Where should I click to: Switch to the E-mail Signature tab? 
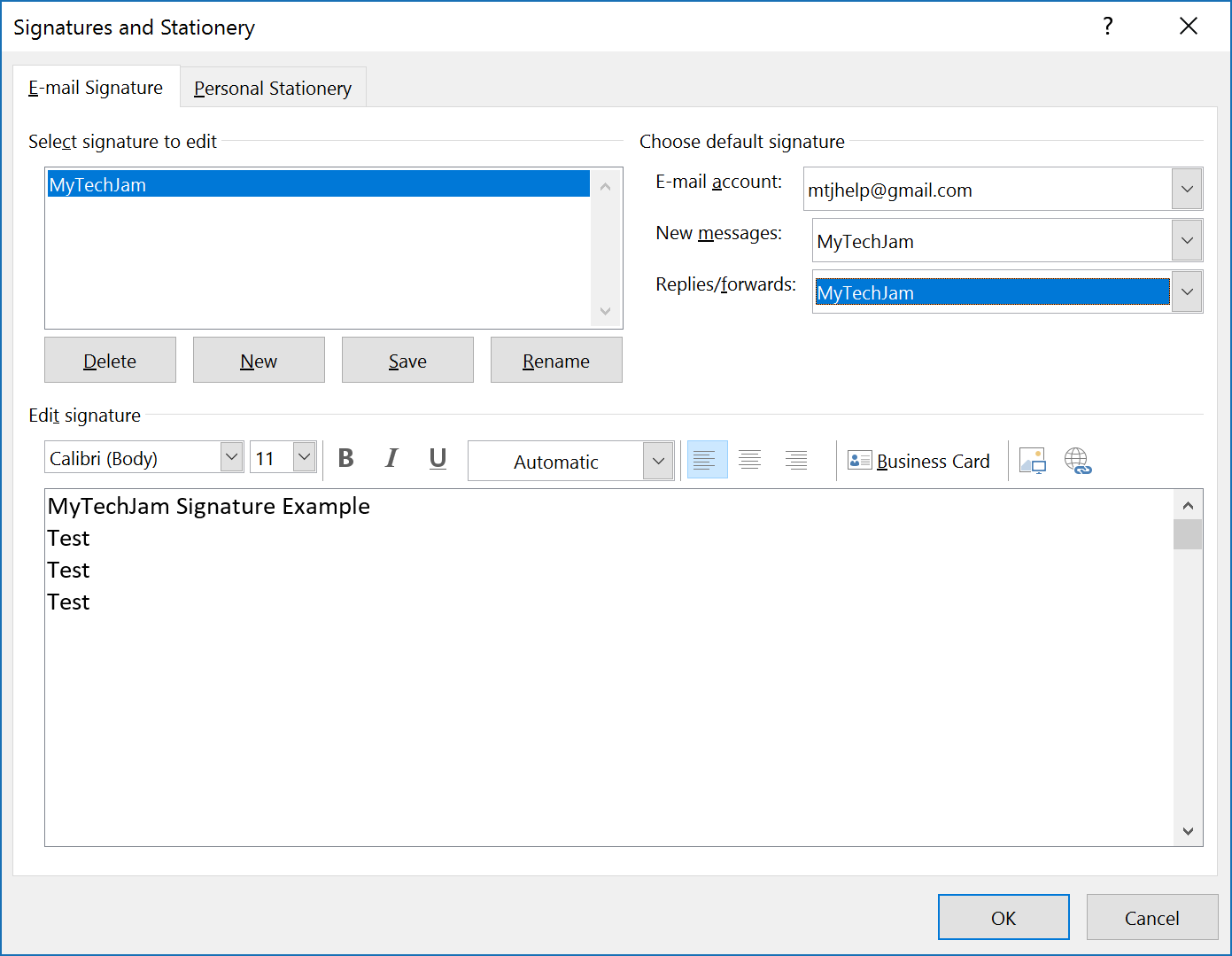click(x=96, y=88)
